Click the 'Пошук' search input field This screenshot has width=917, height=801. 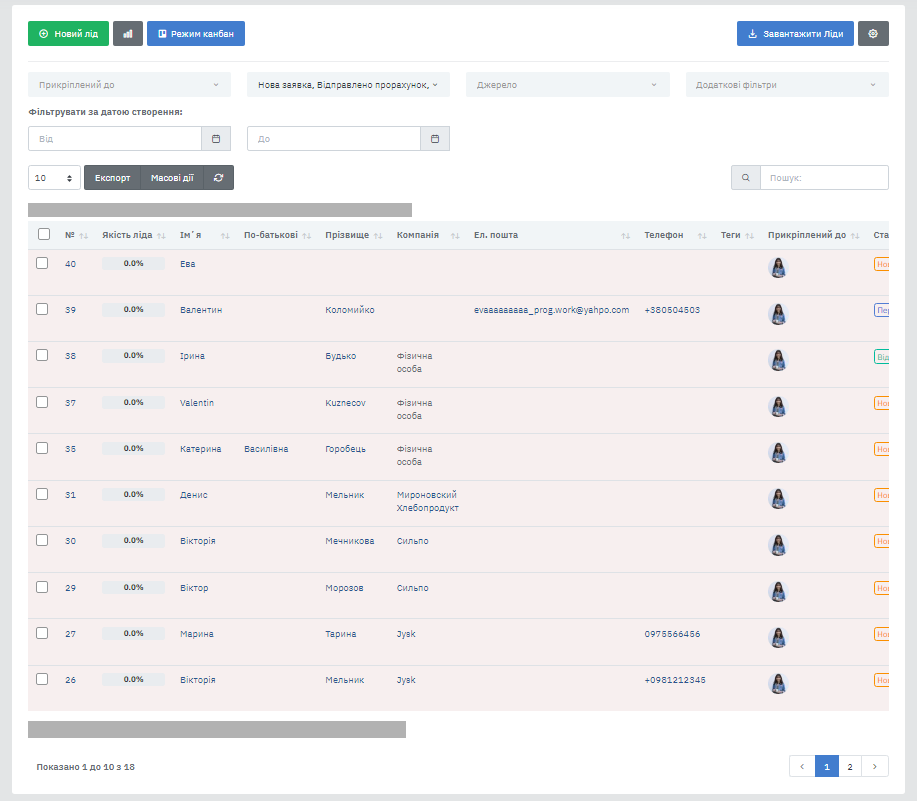824,178
